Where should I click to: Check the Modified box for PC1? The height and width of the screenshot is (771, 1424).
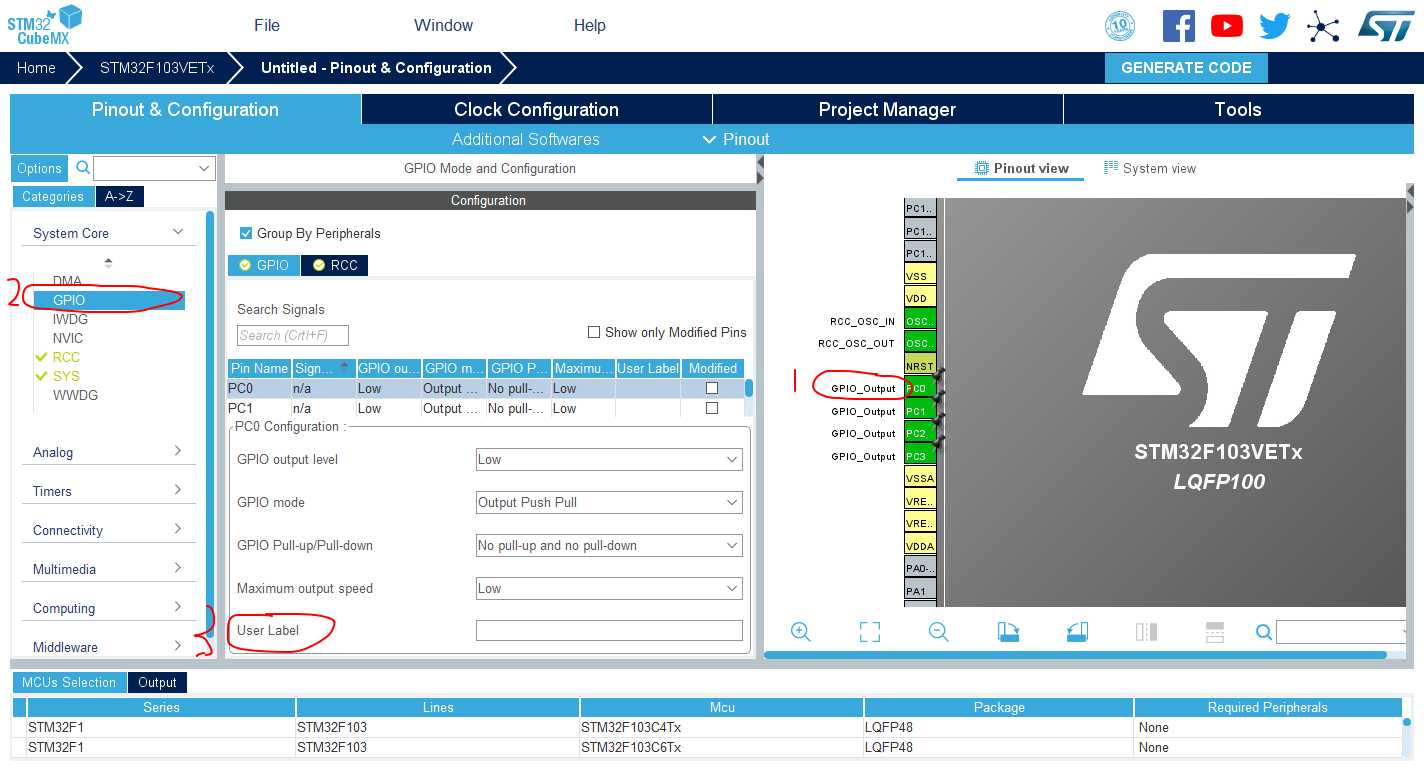tap(712, 408)
